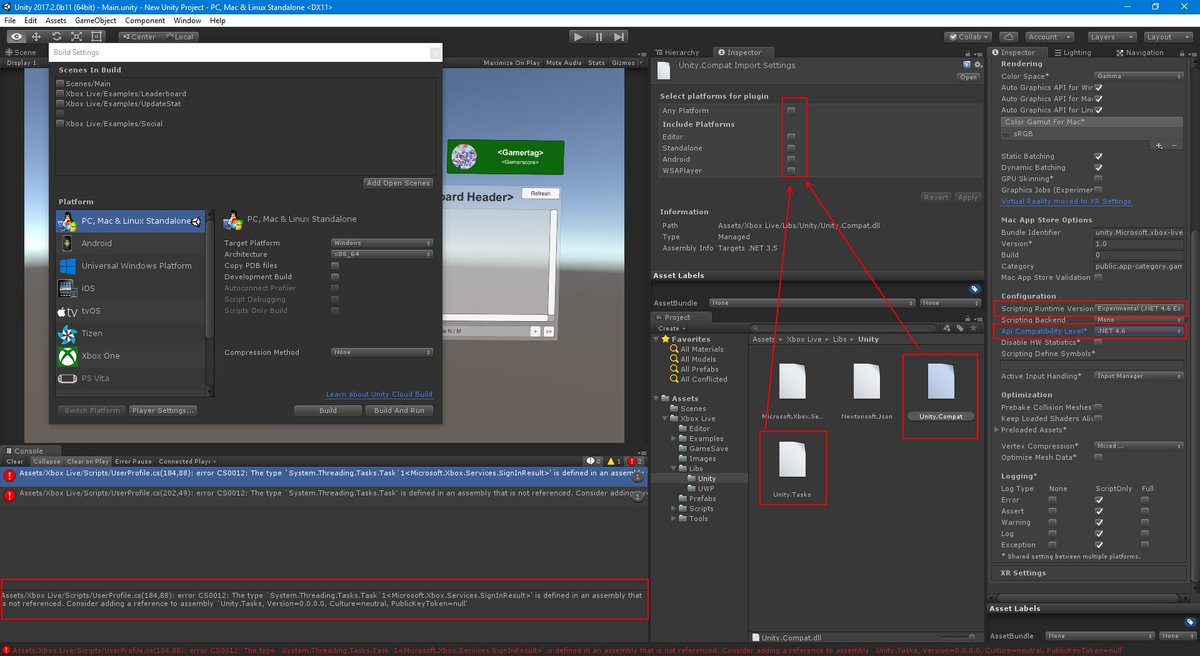Select Universal Windows Platform
1200x656 pixels.
point(130,266)
